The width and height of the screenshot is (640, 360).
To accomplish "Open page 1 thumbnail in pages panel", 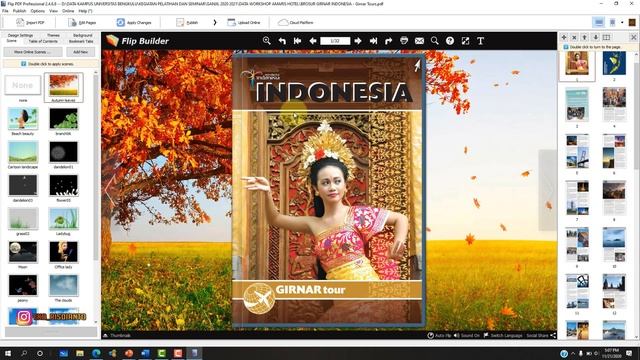I will tap(577, 63).
